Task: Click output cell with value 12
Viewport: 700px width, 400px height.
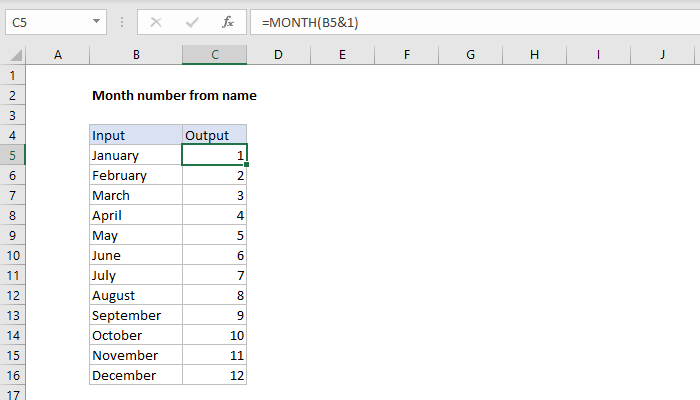Action: pyautogui.click(x=214, y=375)
